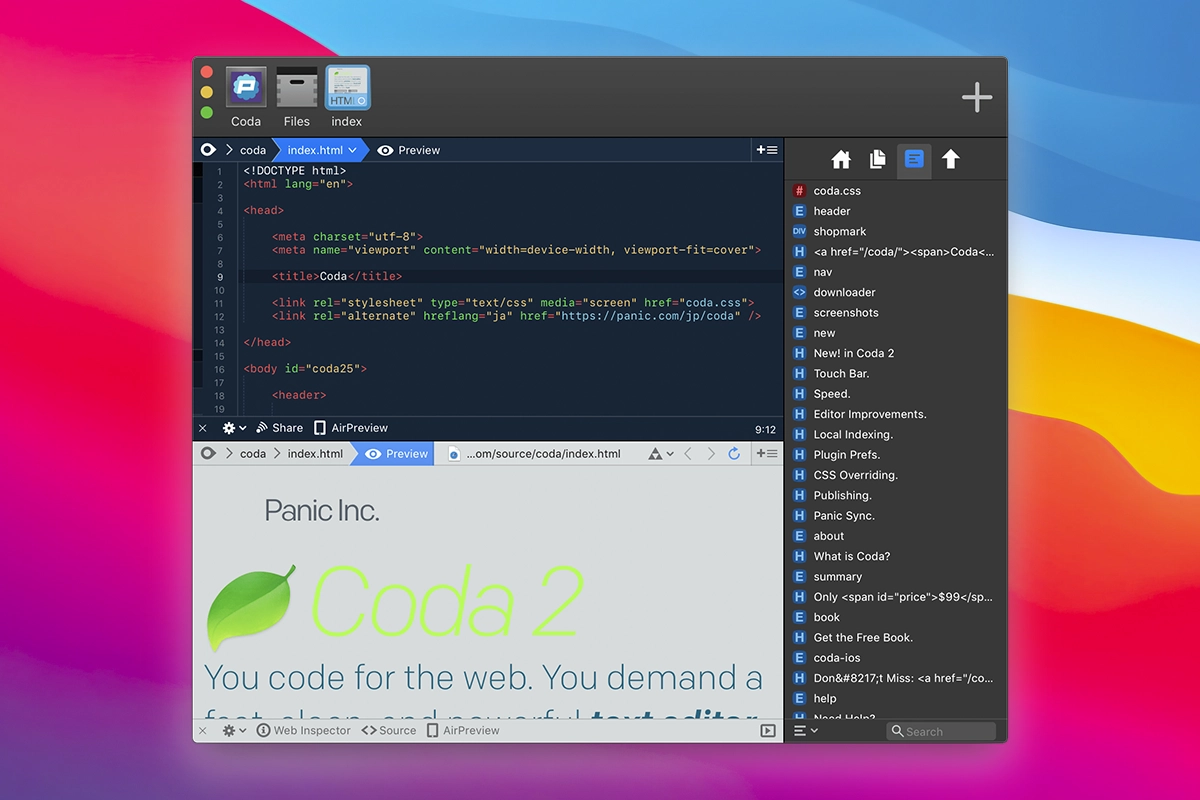This screenshot has width=1200, height=800.
Task: Open the navigator sort options dropdown
Action: point(805,731)
